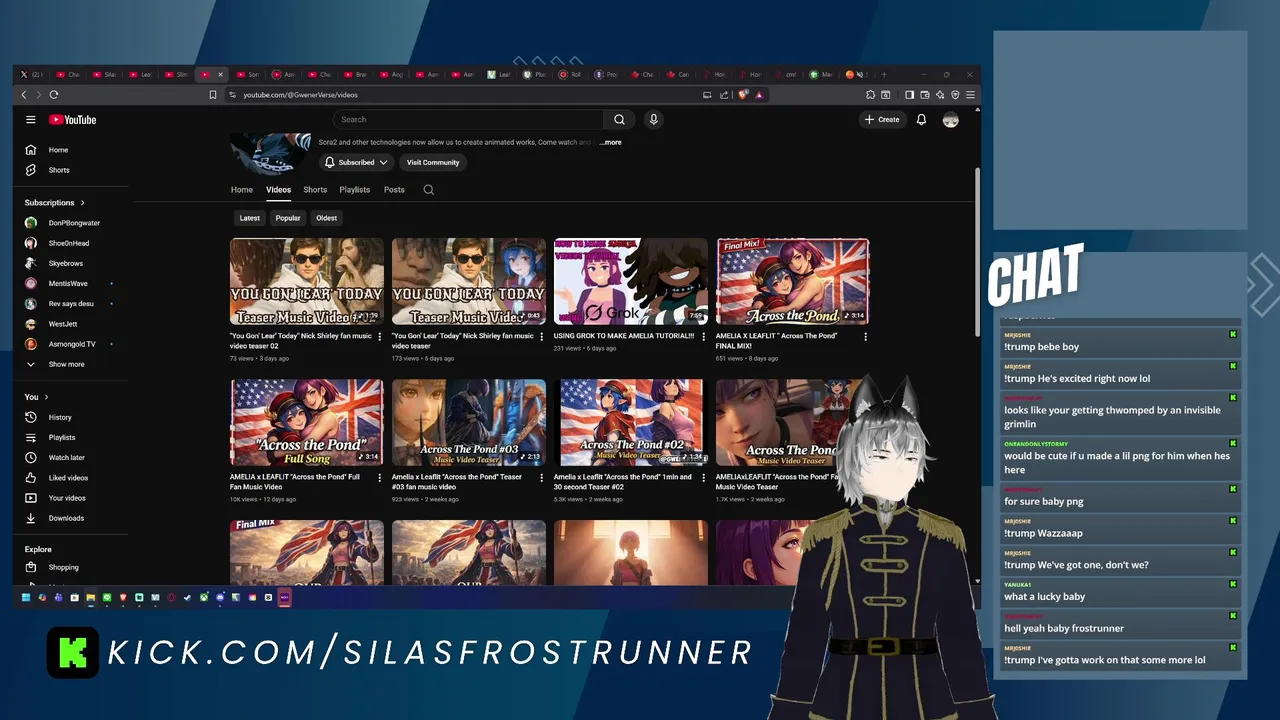Open Windows Start menu
Screen dimensions: 1280x720
(x=26, y=597)
